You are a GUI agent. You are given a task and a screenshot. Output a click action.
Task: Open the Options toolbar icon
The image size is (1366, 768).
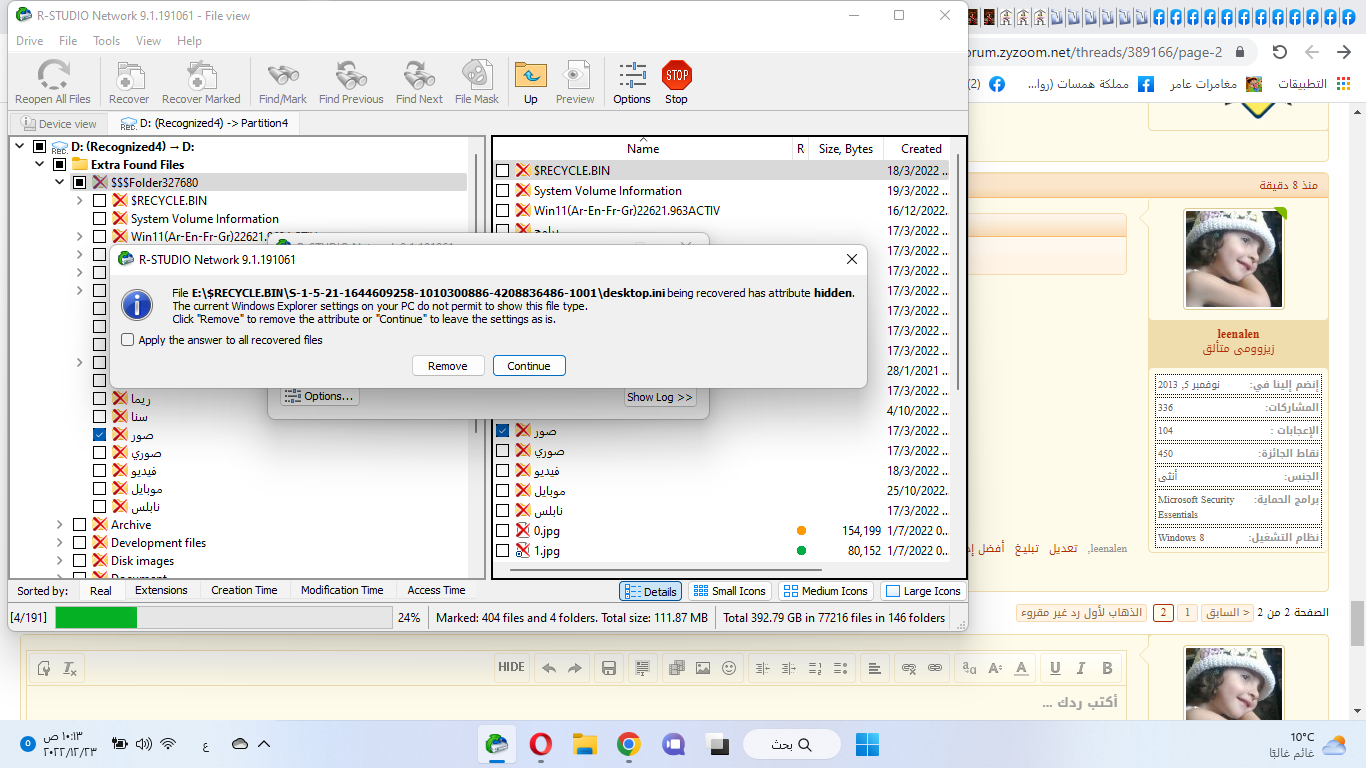(632, 82)
